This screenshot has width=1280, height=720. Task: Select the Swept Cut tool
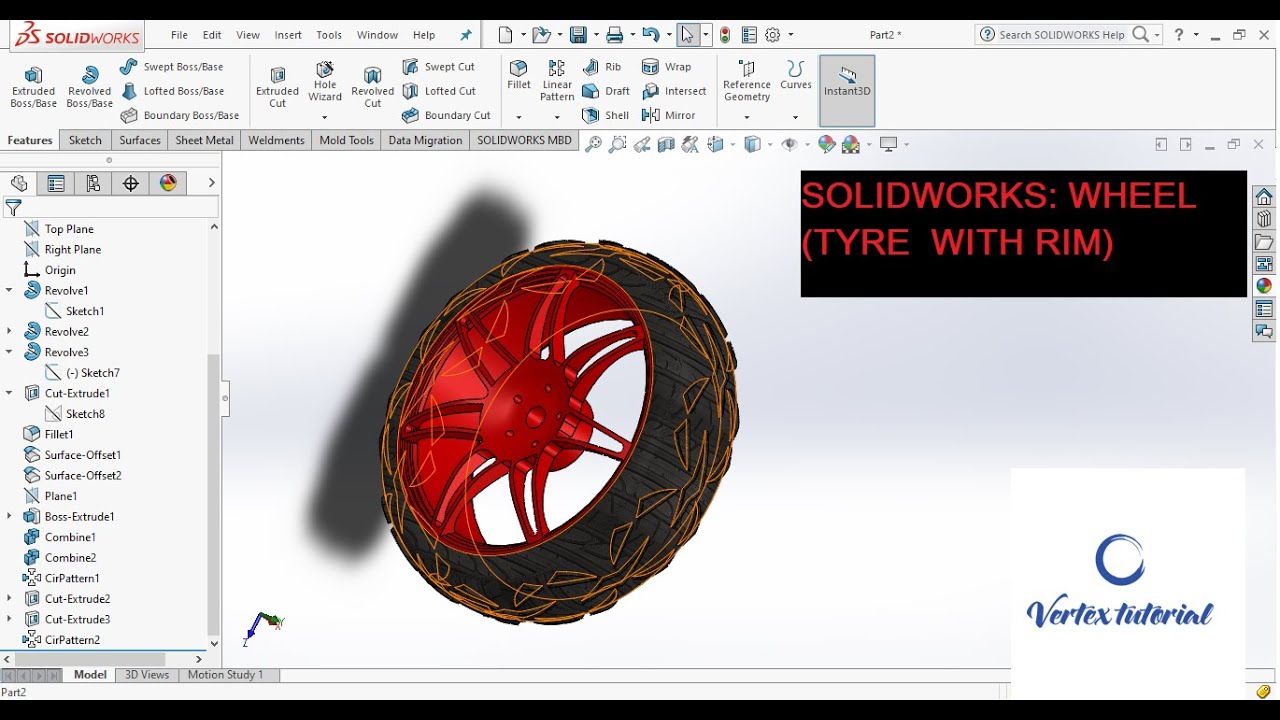coord(438,67)
